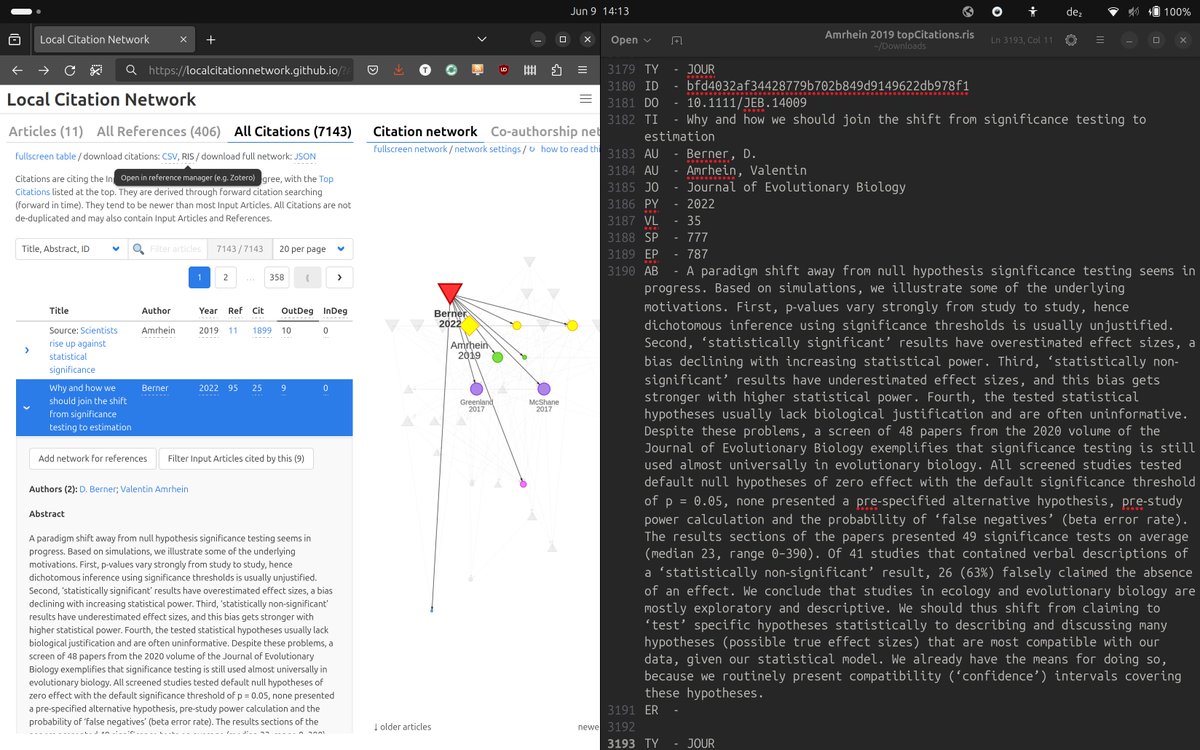Switch to the Articles (11) tab
The height and width of the screenshot is (750, 1200).
[46, 132]
